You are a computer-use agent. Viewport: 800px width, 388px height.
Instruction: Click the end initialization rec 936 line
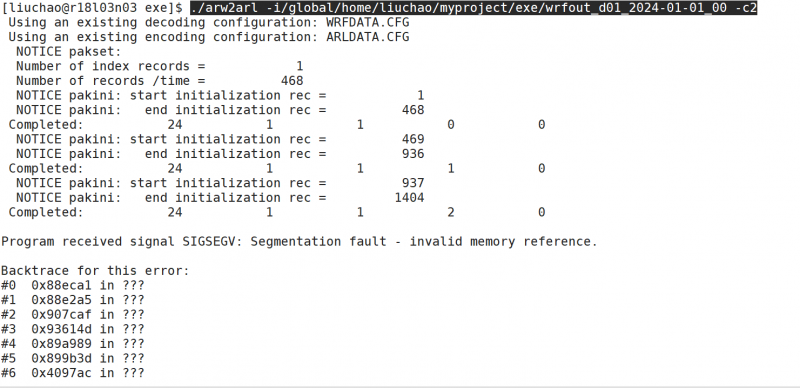point(220,154)
